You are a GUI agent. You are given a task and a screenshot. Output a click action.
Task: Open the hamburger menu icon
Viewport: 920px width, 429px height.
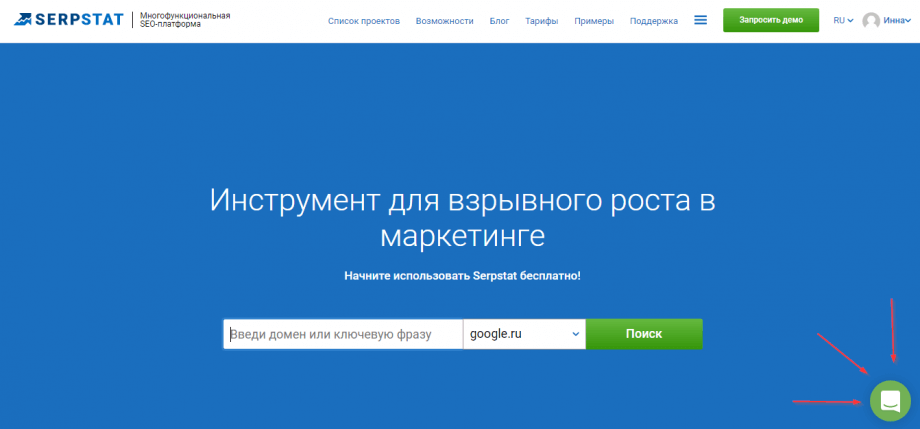tap(700, 20)
